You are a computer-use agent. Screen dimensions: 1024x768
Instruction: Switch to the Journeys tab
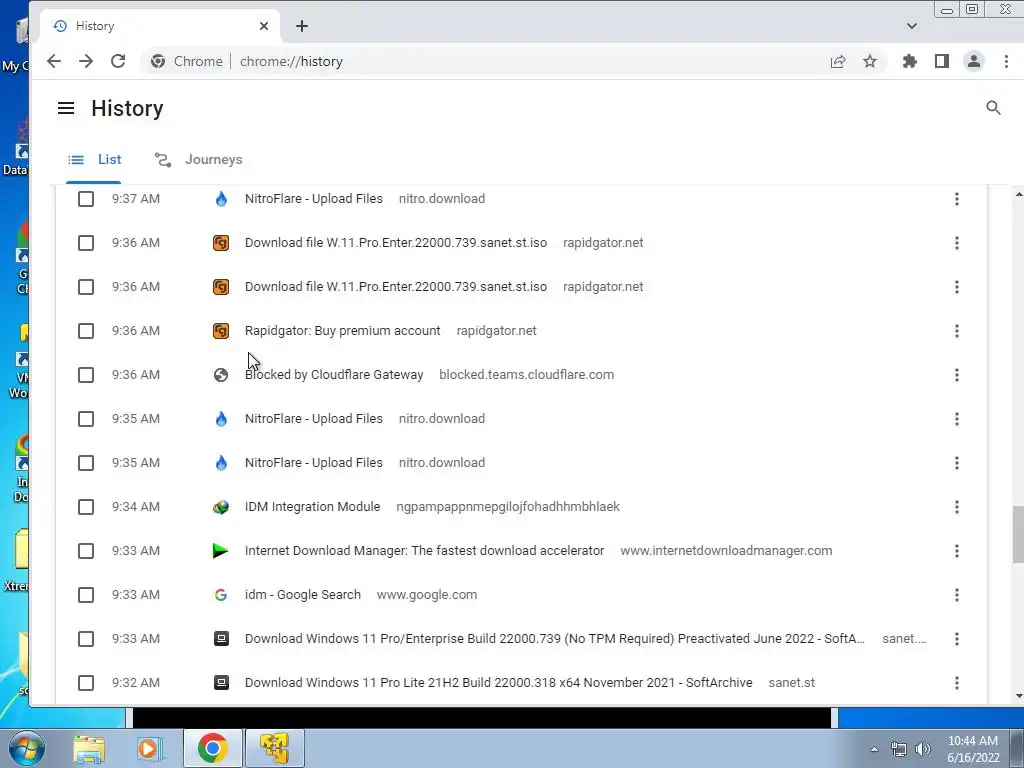(x=199, y=159)
